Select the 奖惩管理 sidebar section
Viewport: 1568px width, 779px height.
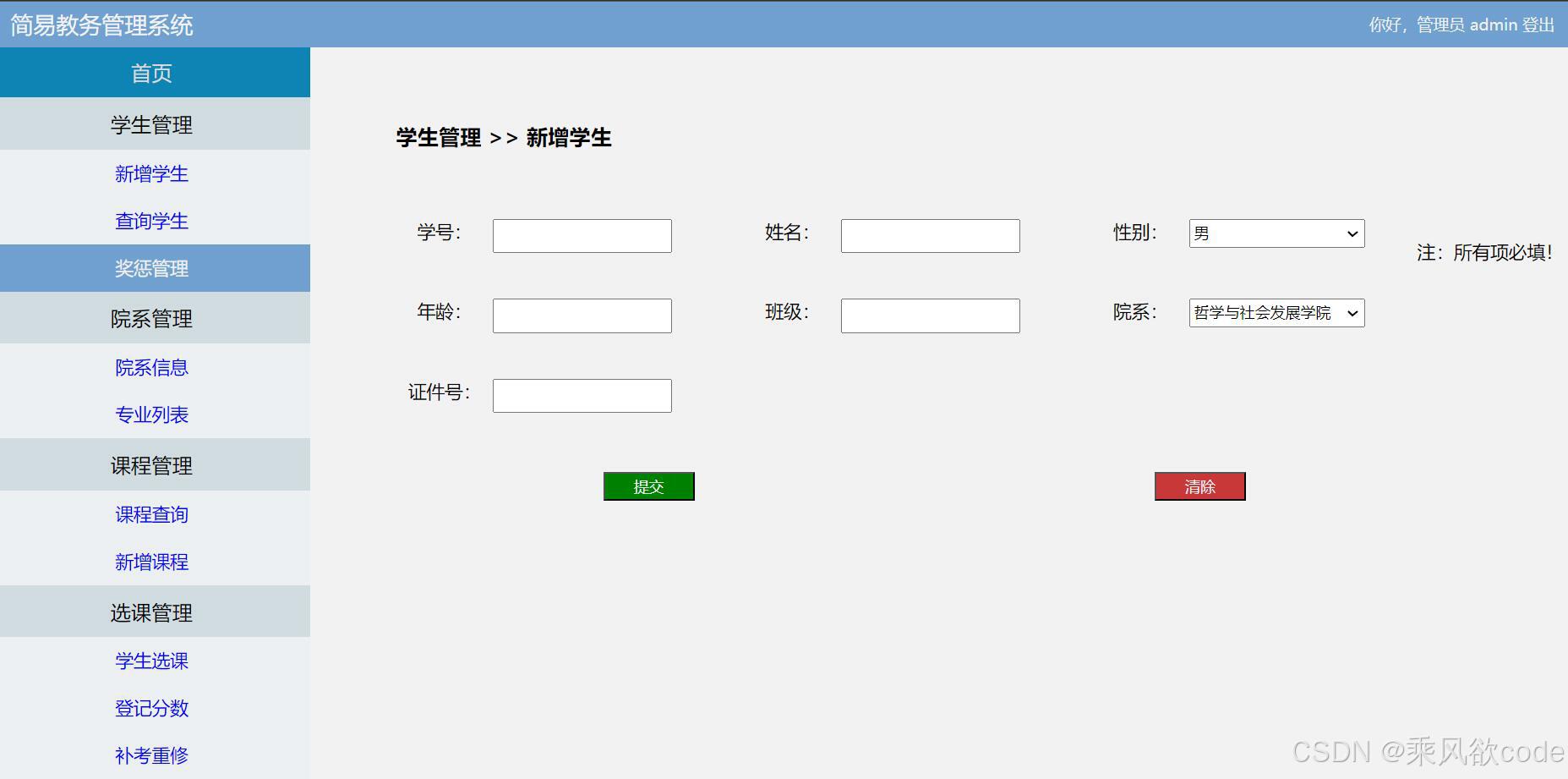pos(153,268)
